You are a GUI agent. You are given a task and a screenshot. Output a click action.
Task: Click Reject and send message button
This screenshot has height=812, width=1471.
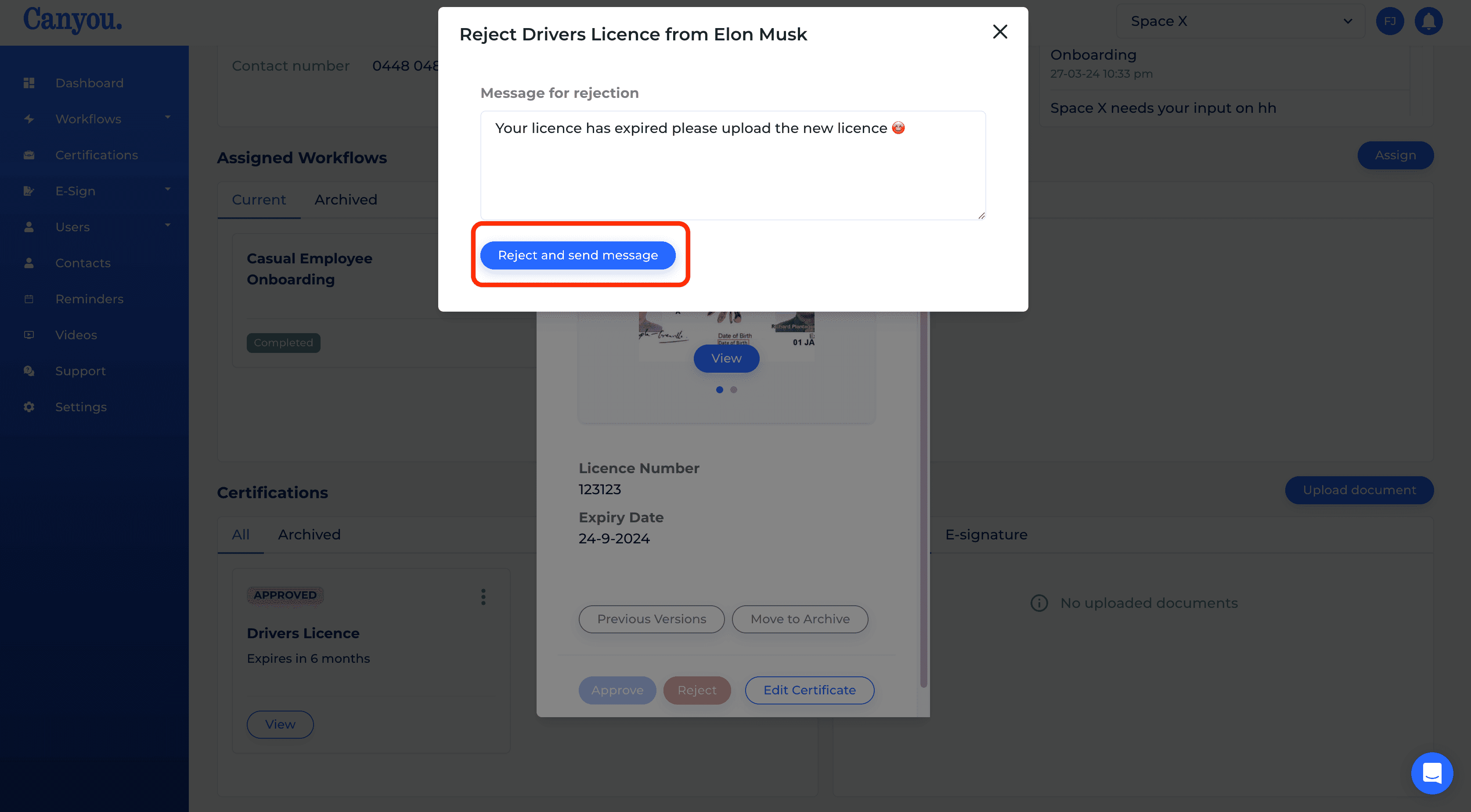coord(577,254)
